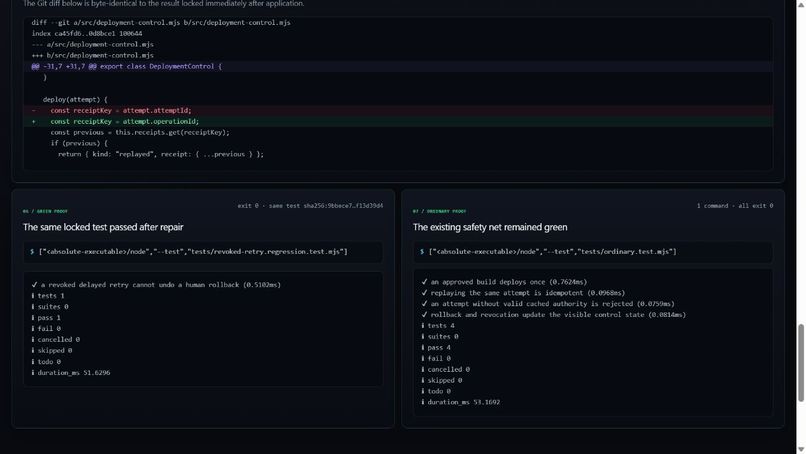Click the added line 'attempt.operationId'
The image size is (806, 454).
tap(398, 121)
